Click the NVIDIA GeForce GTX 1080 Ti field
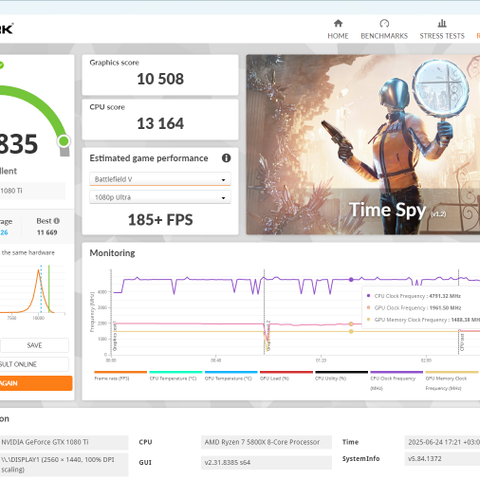480x480 pixels. click(64, 442)
